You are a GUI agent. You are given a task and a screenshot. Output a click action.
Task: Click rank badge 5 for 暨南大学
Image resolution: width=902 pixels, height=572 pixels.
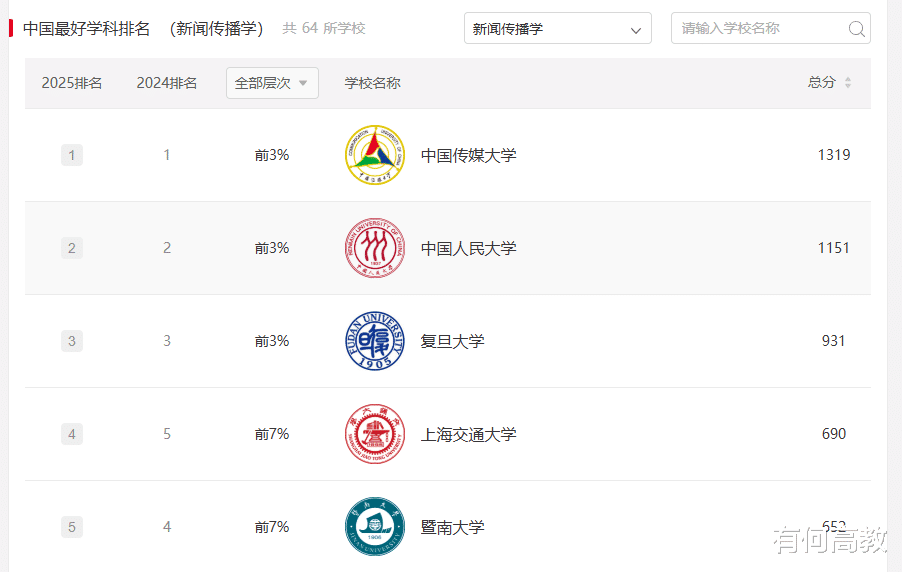pos(72,527)
